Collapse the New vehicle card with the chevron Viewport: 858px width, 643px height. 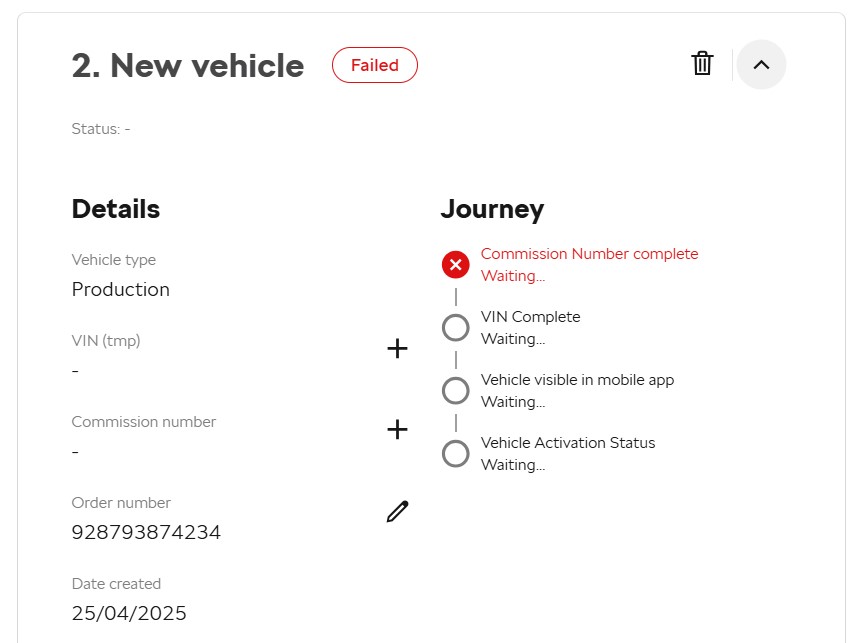761,65
